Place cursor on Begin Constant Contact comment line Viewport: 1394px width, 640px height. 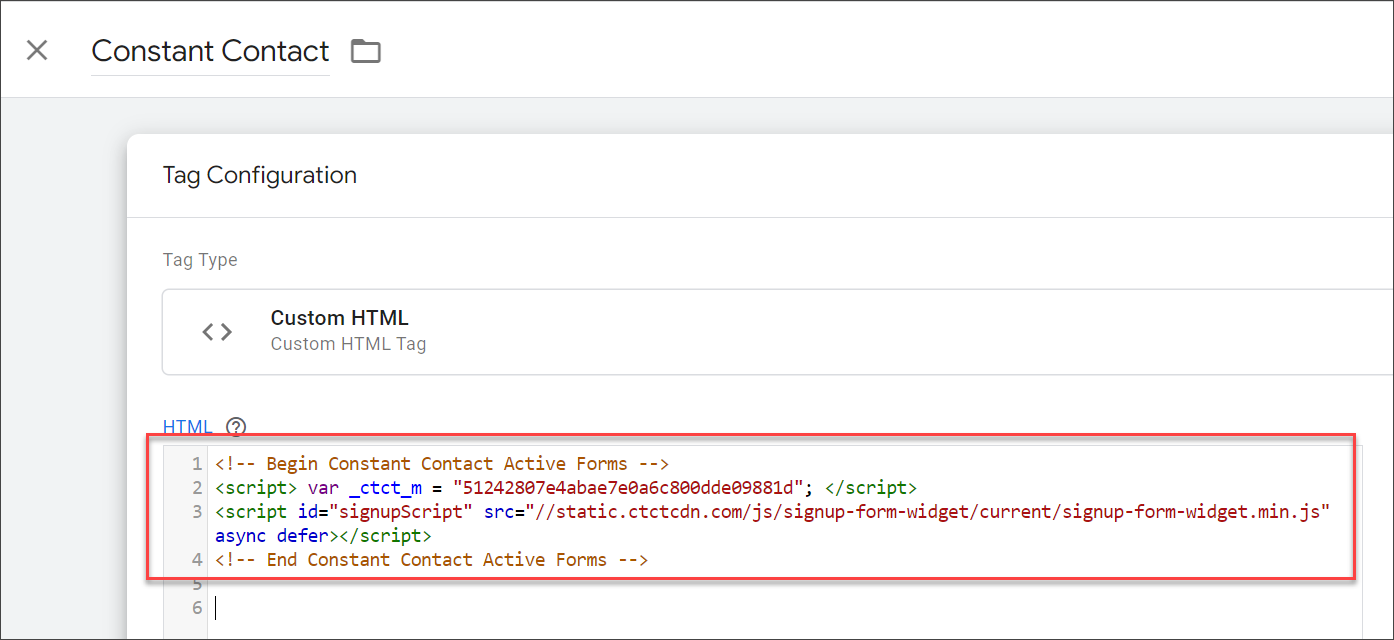pos(441,464)
